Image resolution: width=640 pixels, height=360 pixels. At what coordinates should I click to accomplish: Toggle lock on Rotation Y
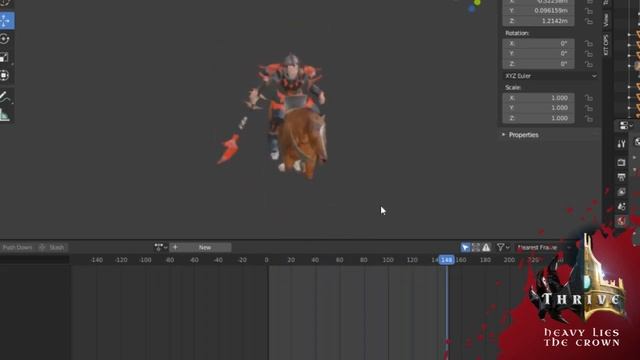(589, 53)
